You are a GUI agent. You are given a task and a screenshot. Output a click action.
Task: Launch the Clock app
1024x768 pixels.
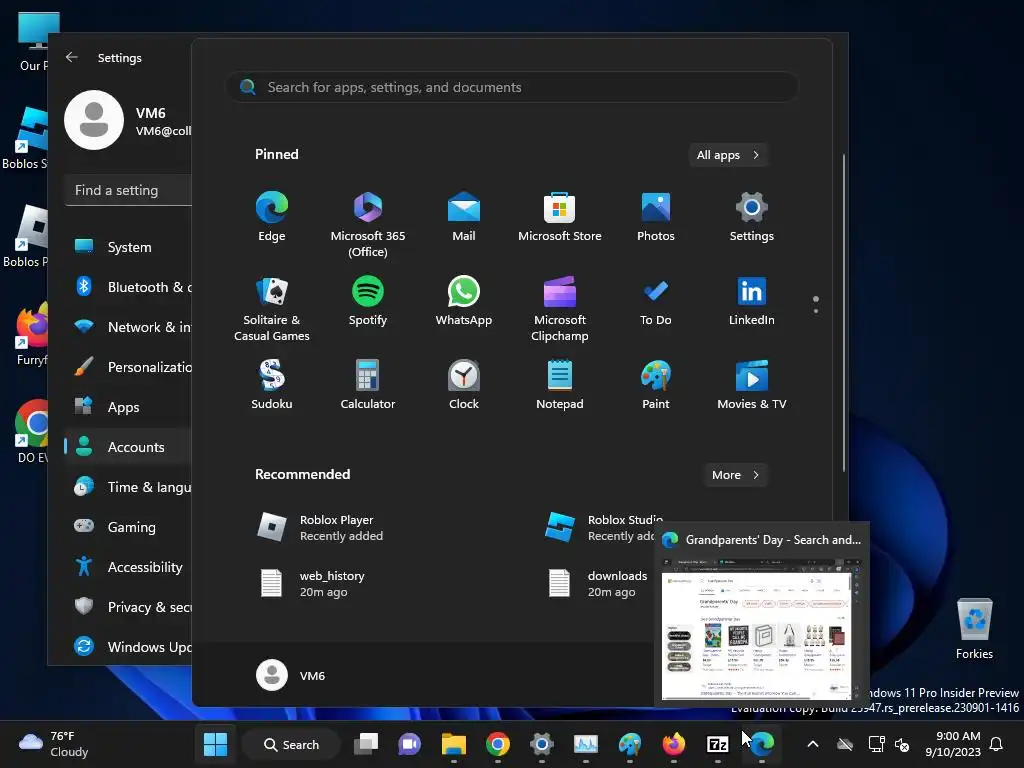(x=464, y=385)
